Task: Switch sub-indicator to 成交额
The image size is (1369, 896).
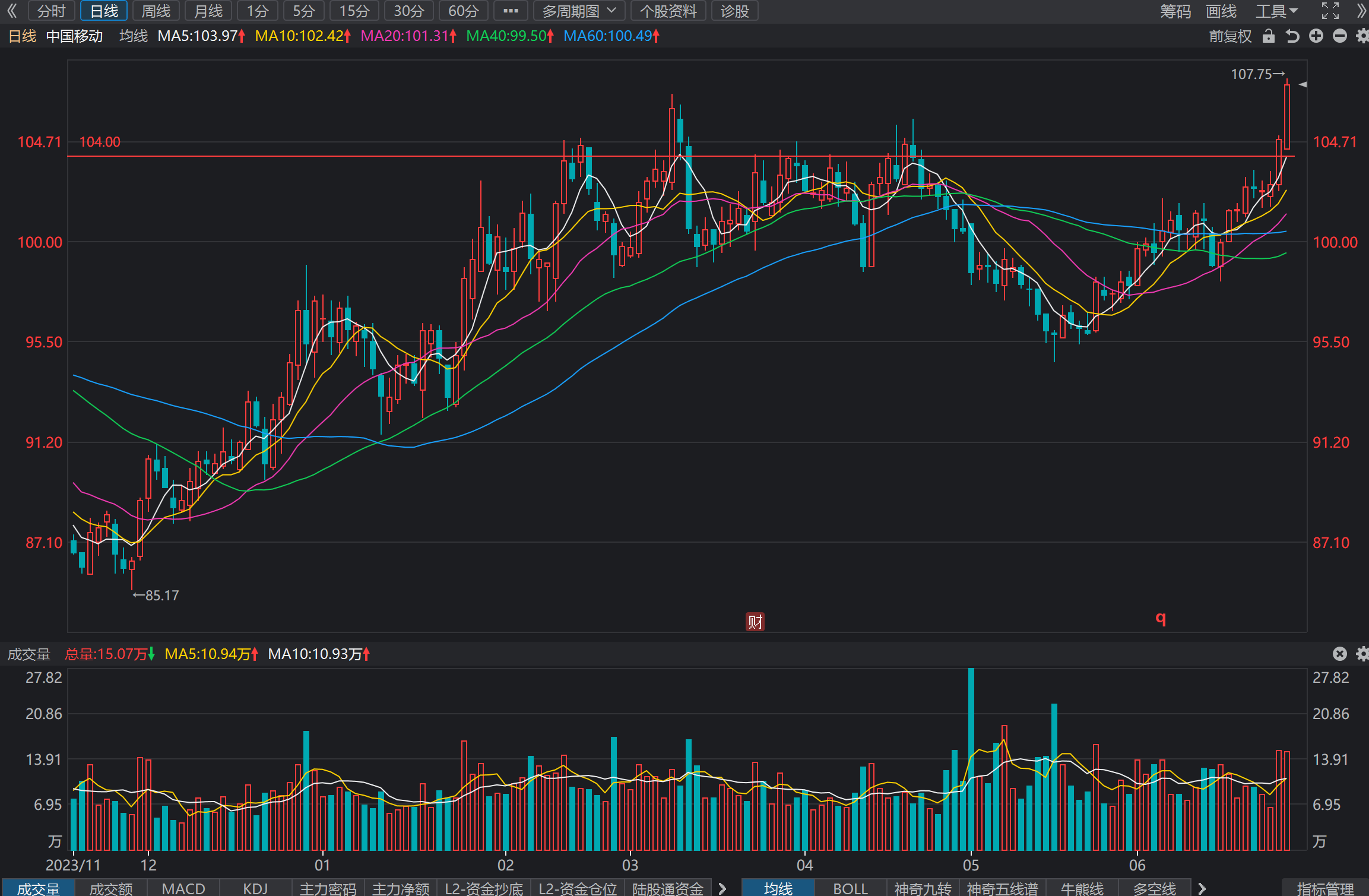Action: click(x=111, y=888)
